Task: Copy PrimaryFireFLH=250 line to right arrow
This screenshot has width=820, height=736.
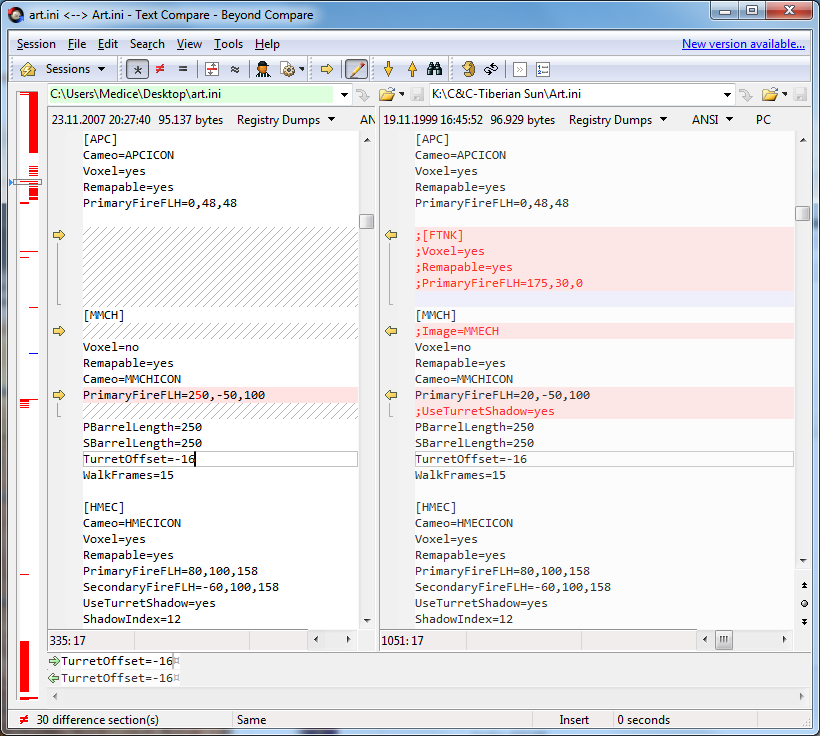Action: pos(59,395)
